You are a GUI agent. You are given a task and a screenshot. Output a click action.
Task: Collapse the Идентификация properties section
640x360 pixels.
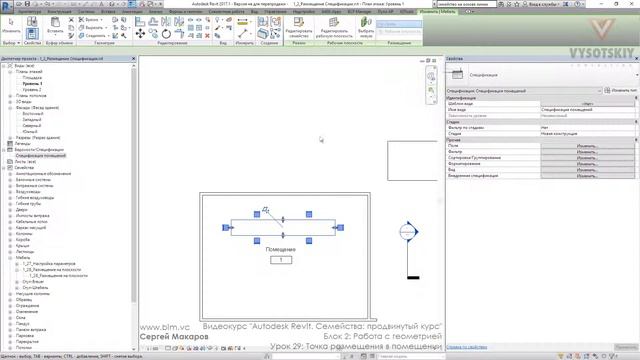636,98
